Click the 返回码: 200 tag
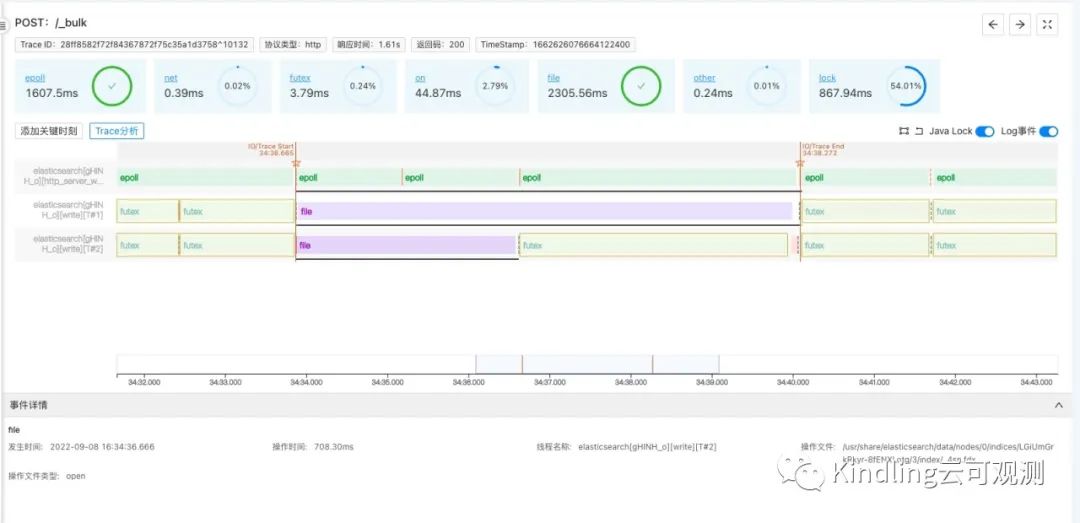Screen dimensions: 1080x523 (441, 45)
